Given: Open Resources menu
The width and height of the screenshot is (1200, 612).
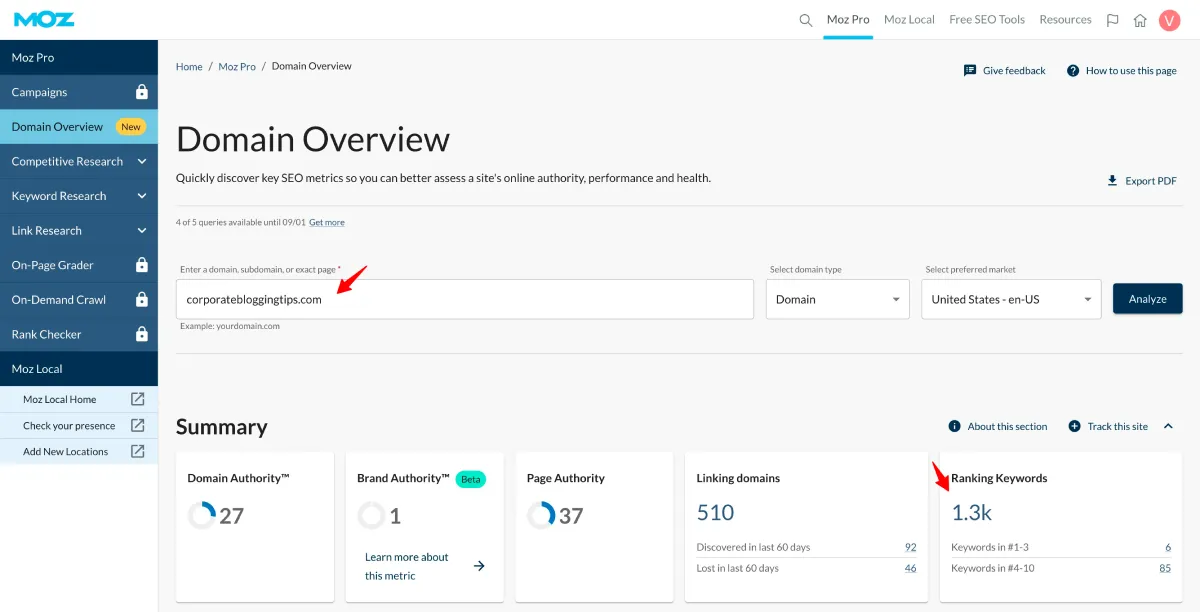Looking at the screenshot, I should 1065,19.
